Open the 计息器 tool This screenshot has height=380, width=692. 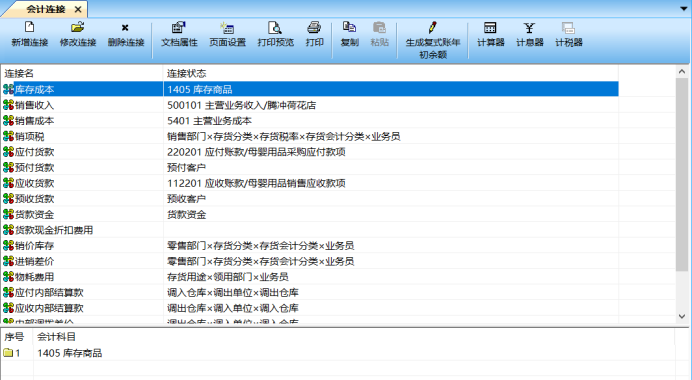click(x=529, y=27)
